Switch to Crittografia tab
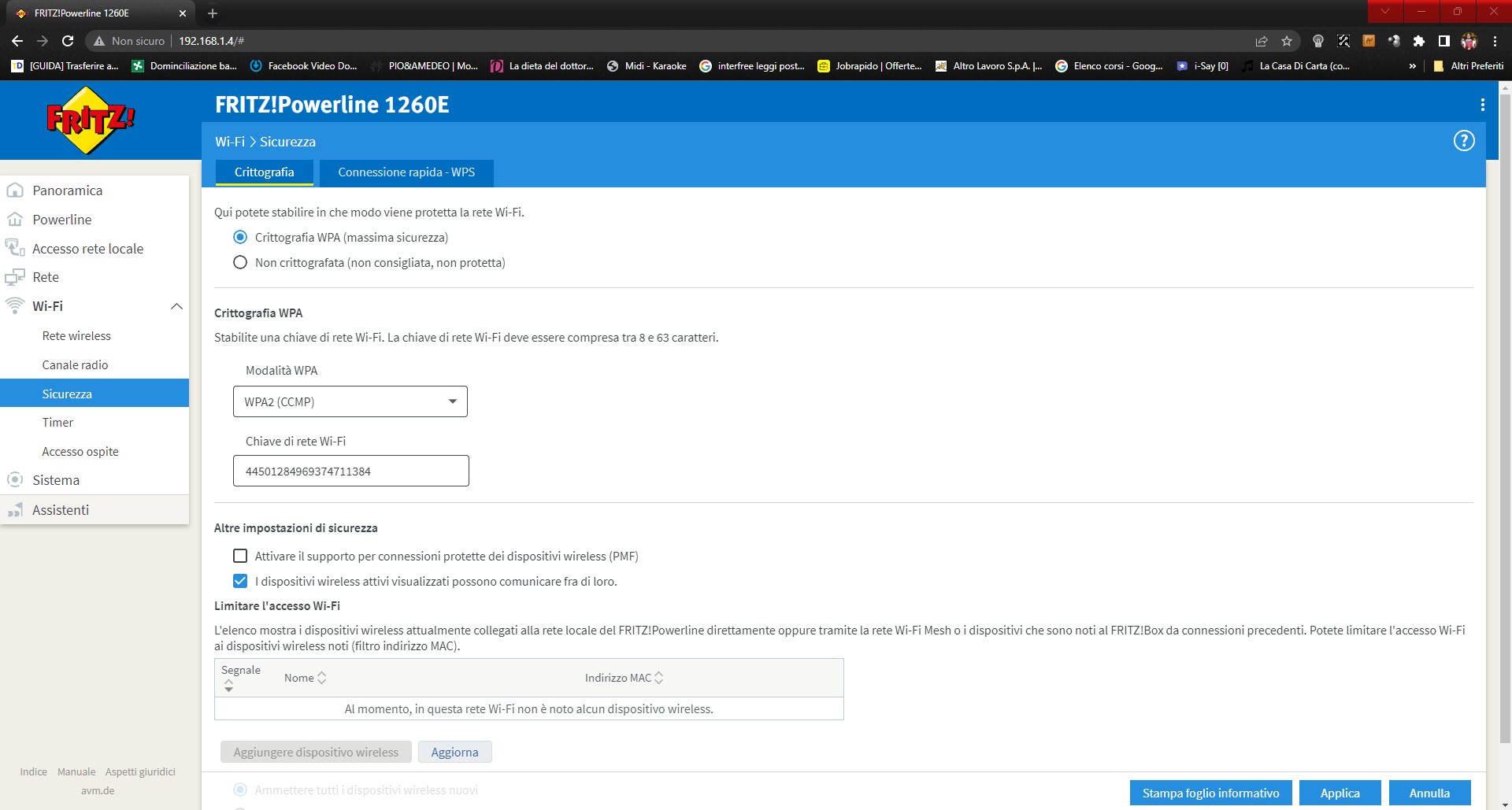Viewport: 1512px width, 810px height. pyautogui.click(x=264, y=172)
